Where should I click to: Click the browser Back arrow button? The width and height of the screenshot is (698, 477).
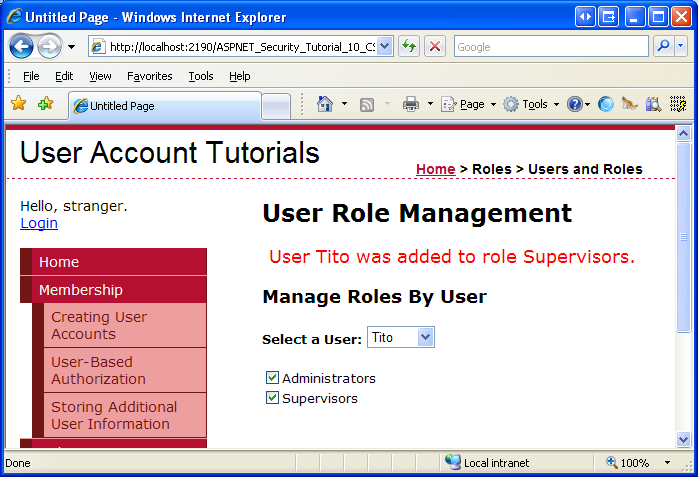click(x=21, y=46)
